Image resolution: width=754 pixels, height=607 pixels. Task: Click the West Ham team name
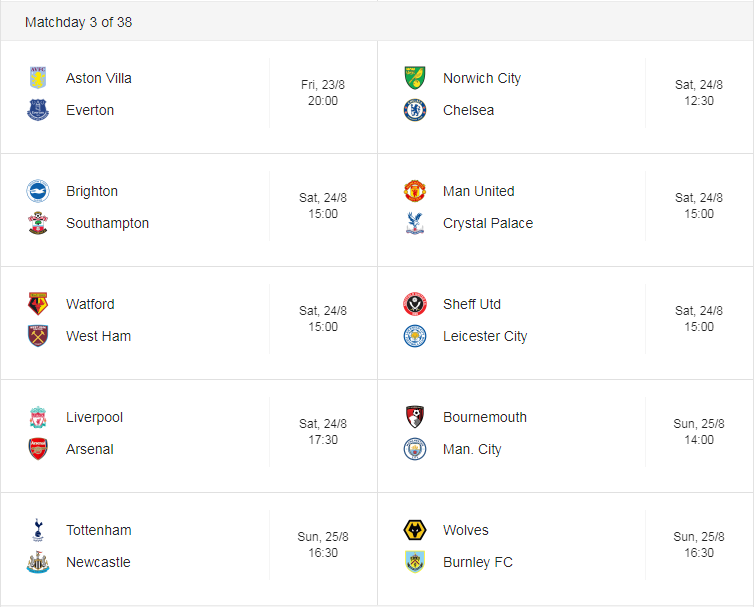point(98,336)
